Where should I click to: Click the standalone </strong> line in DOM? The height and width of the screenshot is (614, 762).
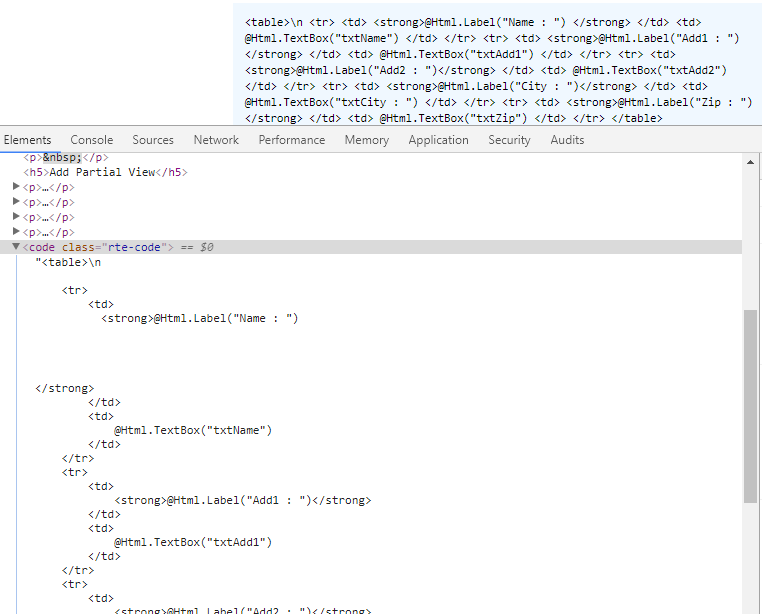click(x=65, y=388)
